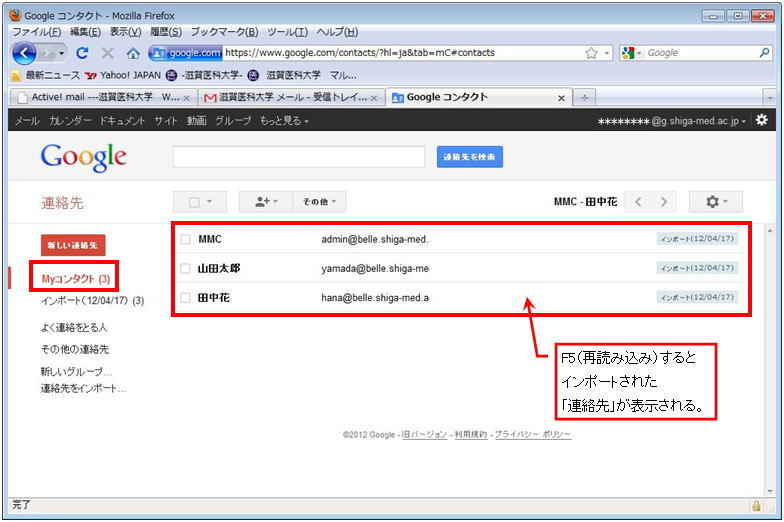This screenshot has width=784, height=522.
Task: Open the back/forward history dropdown arrow
Action: tap(62, 52)
